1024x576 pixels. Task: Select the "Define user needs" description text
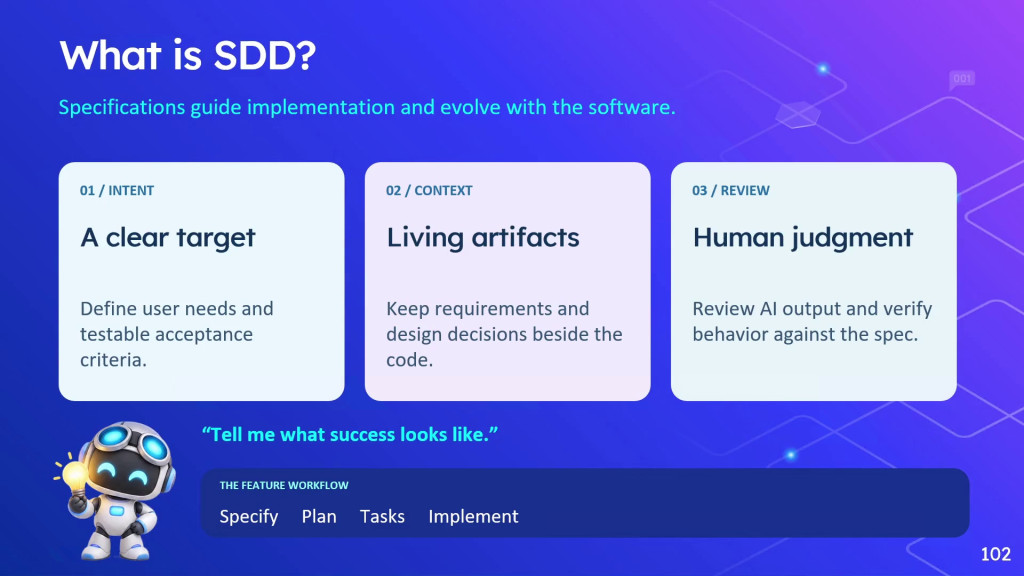tap(177, 334)
